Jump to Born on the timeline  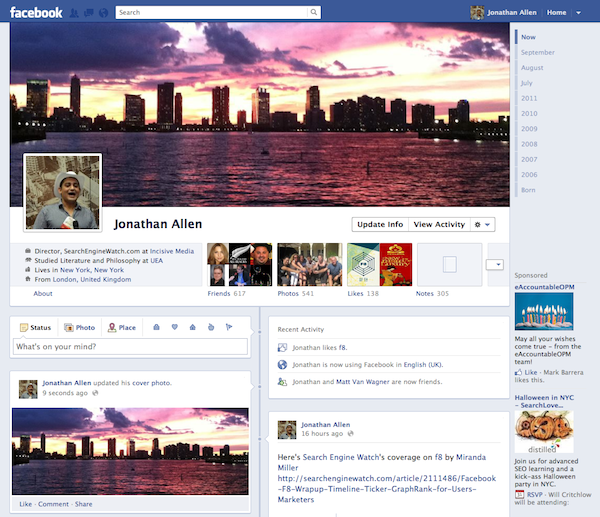[528, 190]
